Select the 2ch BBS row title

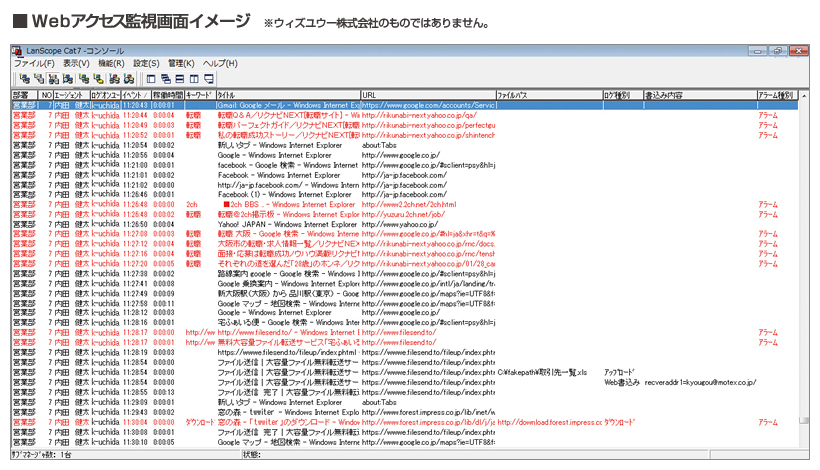(x=289, y=204)
